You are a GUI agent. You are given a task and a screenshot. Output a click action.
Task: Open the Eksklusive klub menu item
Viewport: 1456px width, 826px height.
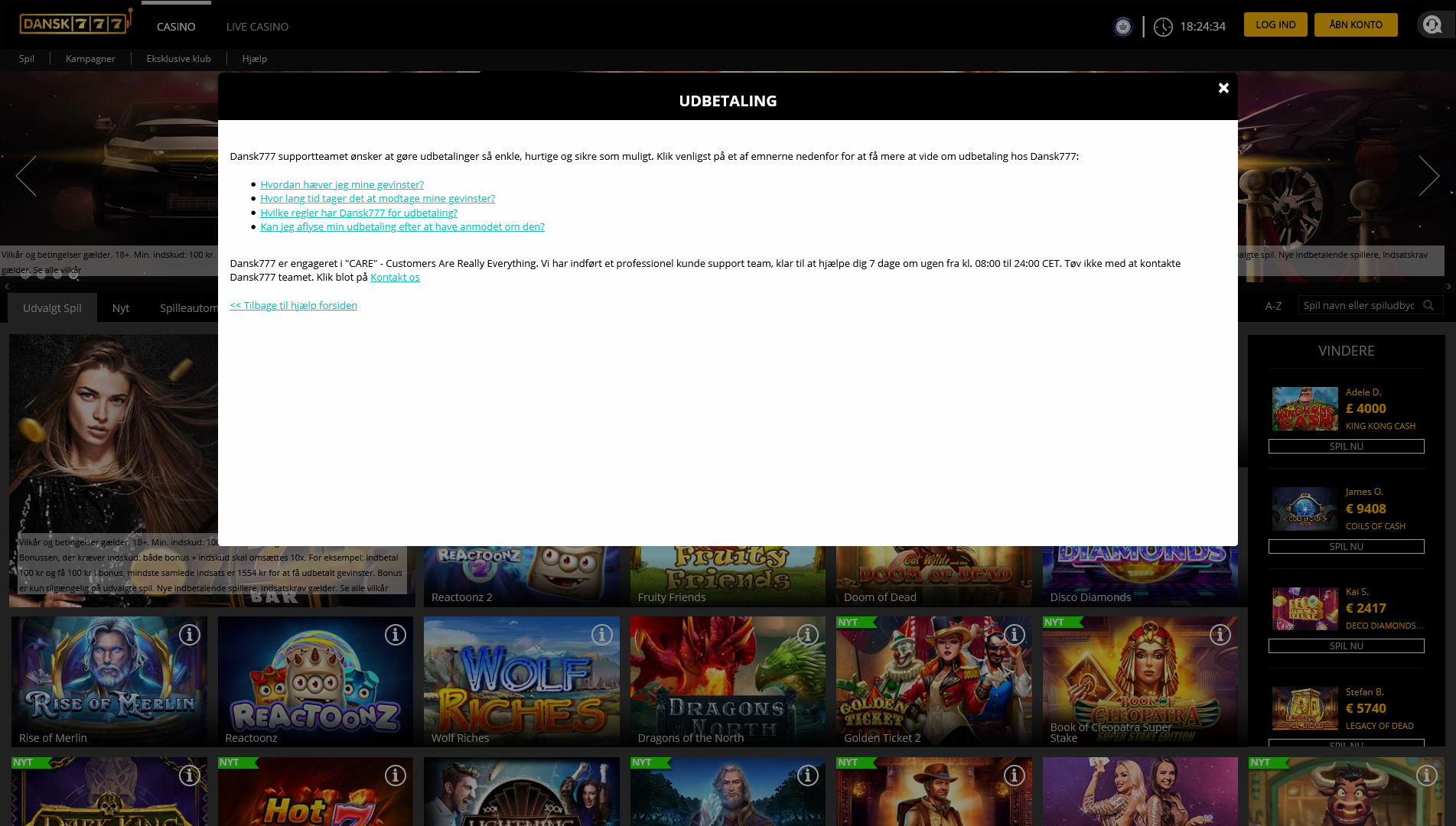pos(178,59)
